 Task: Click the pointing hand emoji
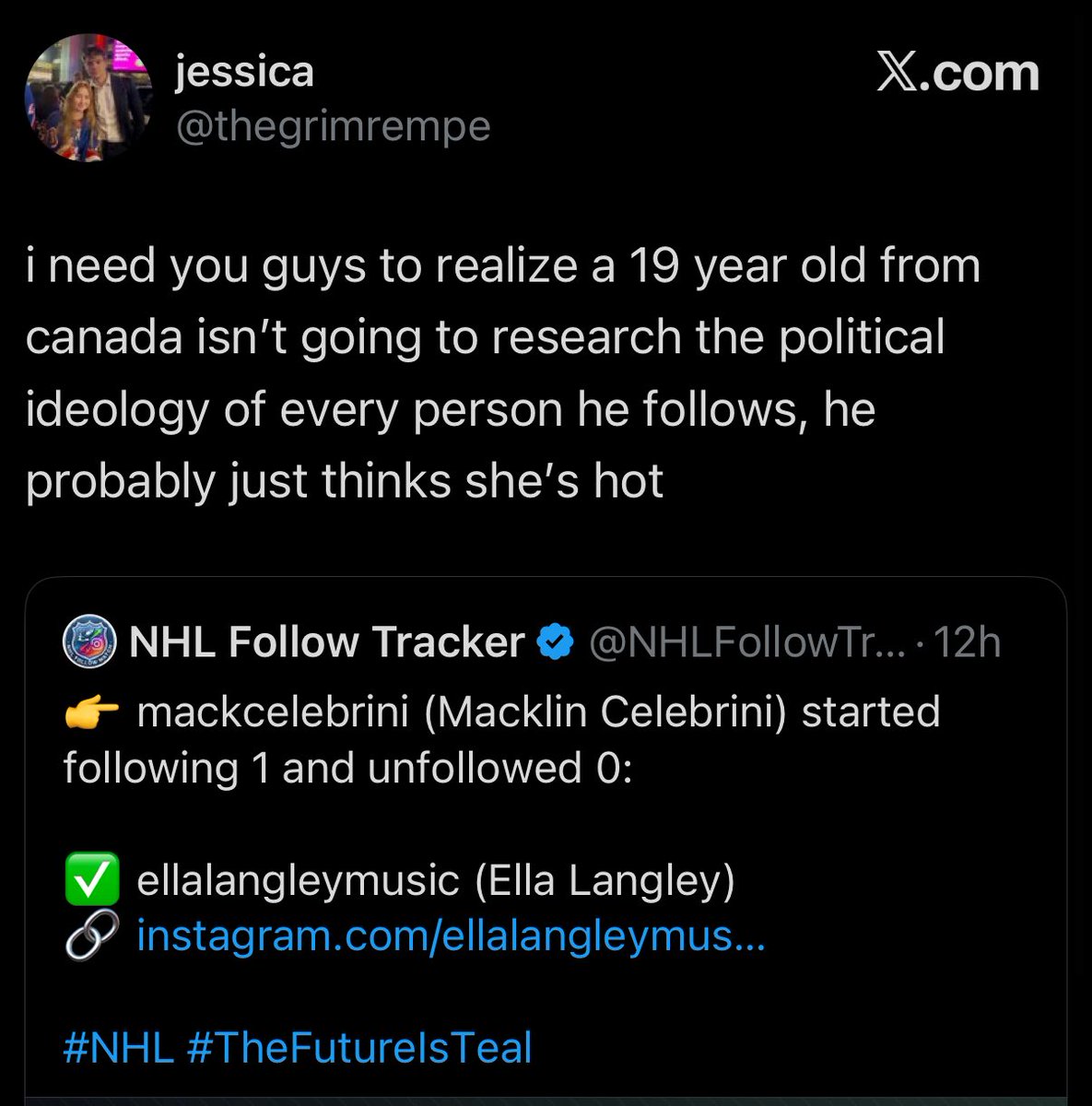(x=92, y=712)
